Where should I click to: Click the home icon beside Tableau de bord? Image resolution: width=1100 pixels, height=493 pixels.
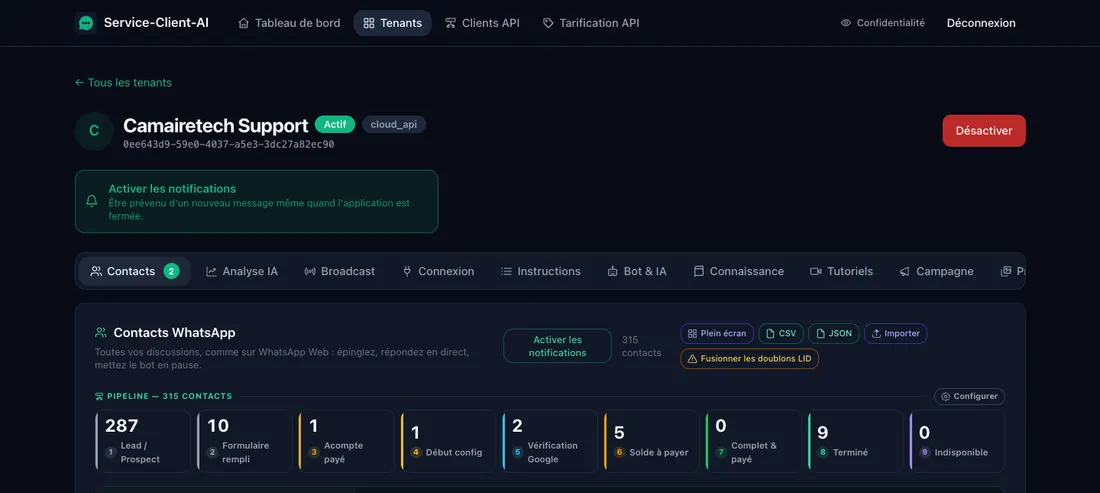pos(243,23)
